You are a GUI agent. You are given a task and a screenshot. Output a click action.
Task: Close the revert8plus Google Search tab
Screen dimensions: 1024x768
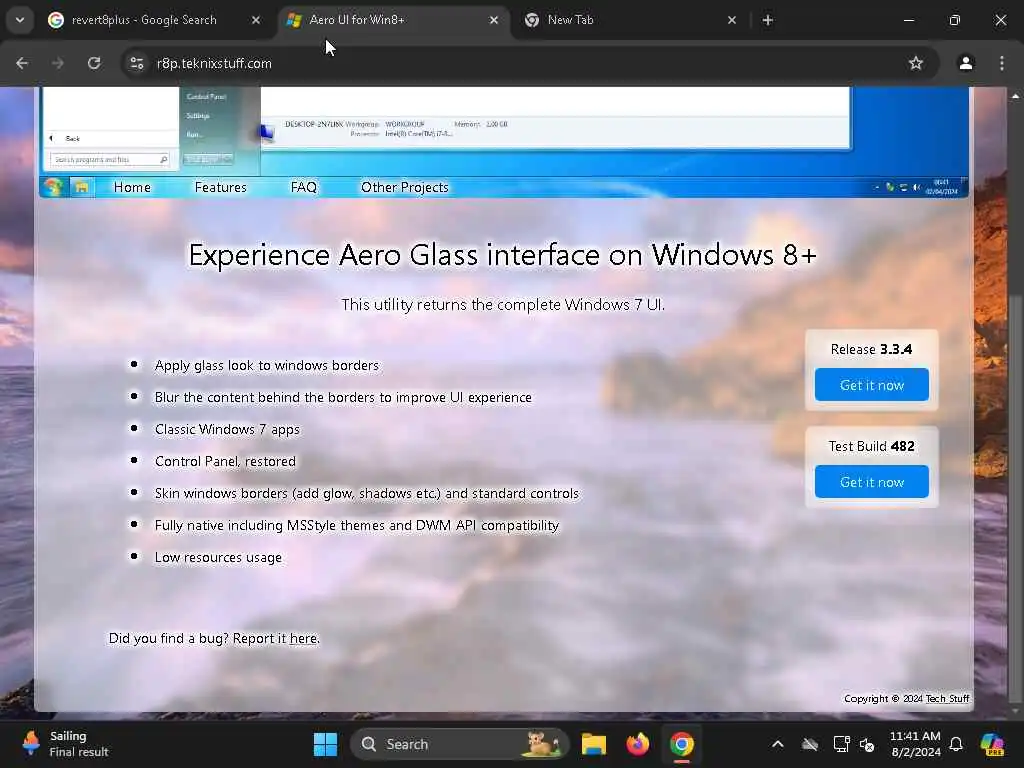coord(256,20)
